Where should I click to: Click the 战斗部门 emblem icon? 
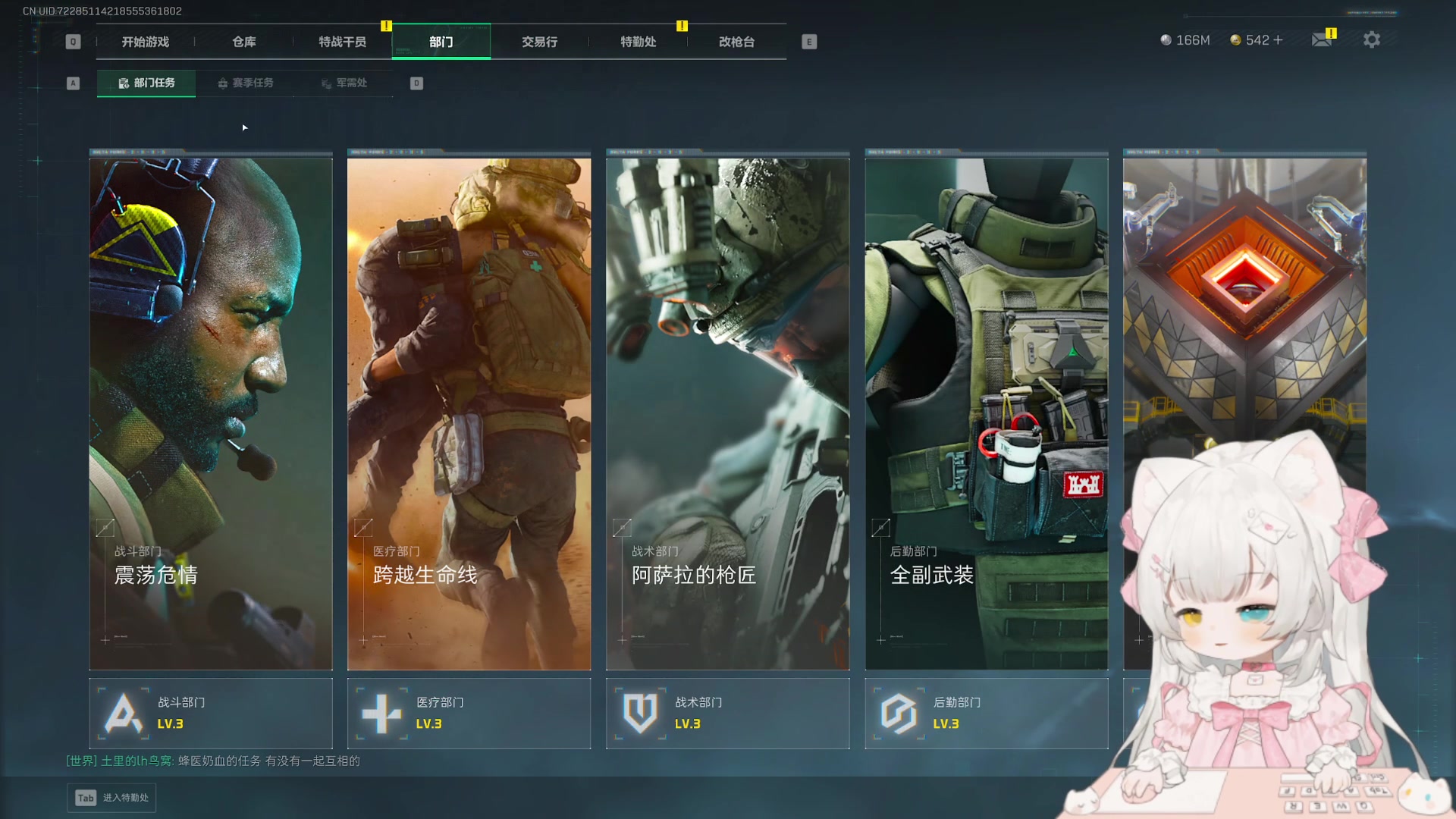[124, 713]
